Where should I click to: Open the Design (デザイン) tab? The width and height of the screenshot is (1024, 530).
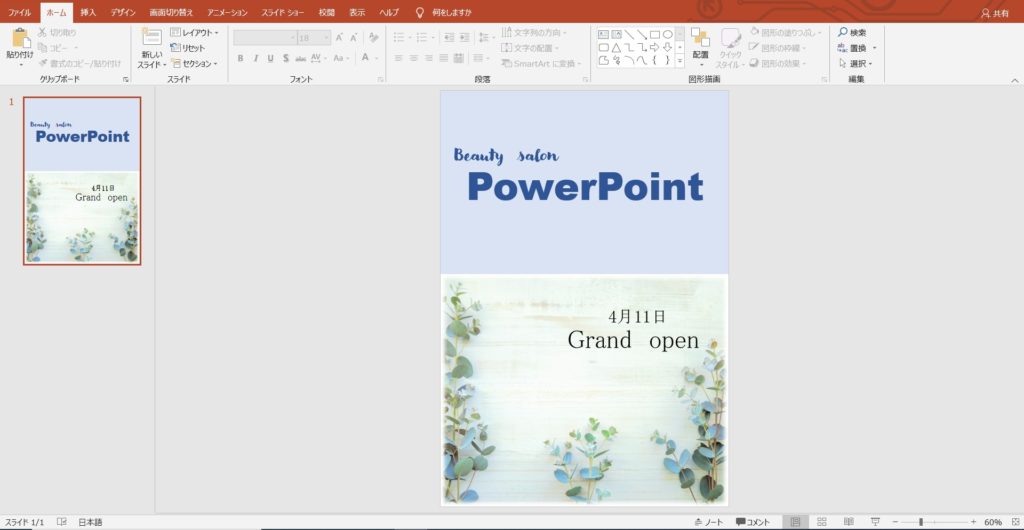coord(123,12)
